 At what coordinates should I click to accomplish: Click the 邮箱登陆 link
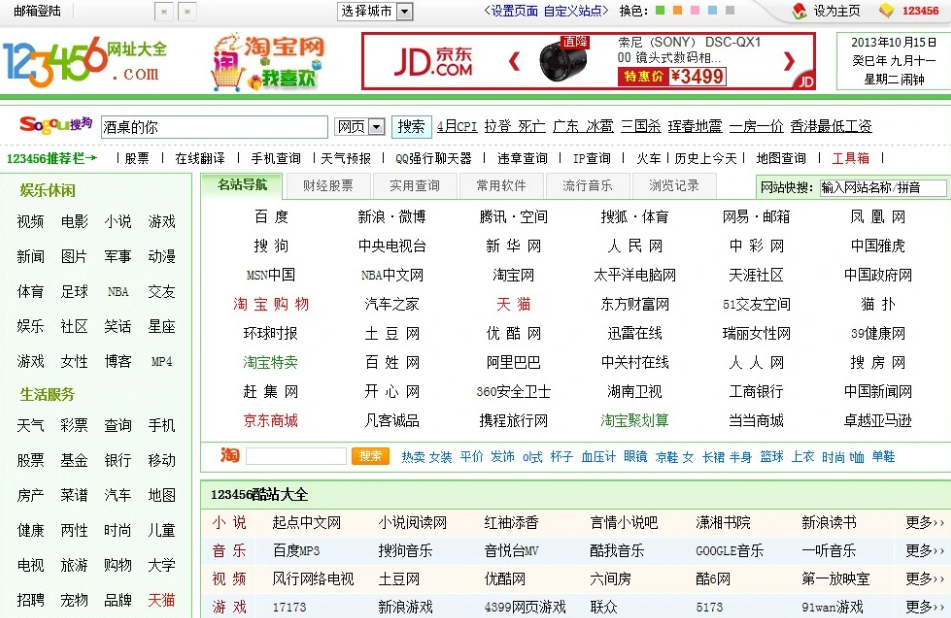click(x=37, y=11)
